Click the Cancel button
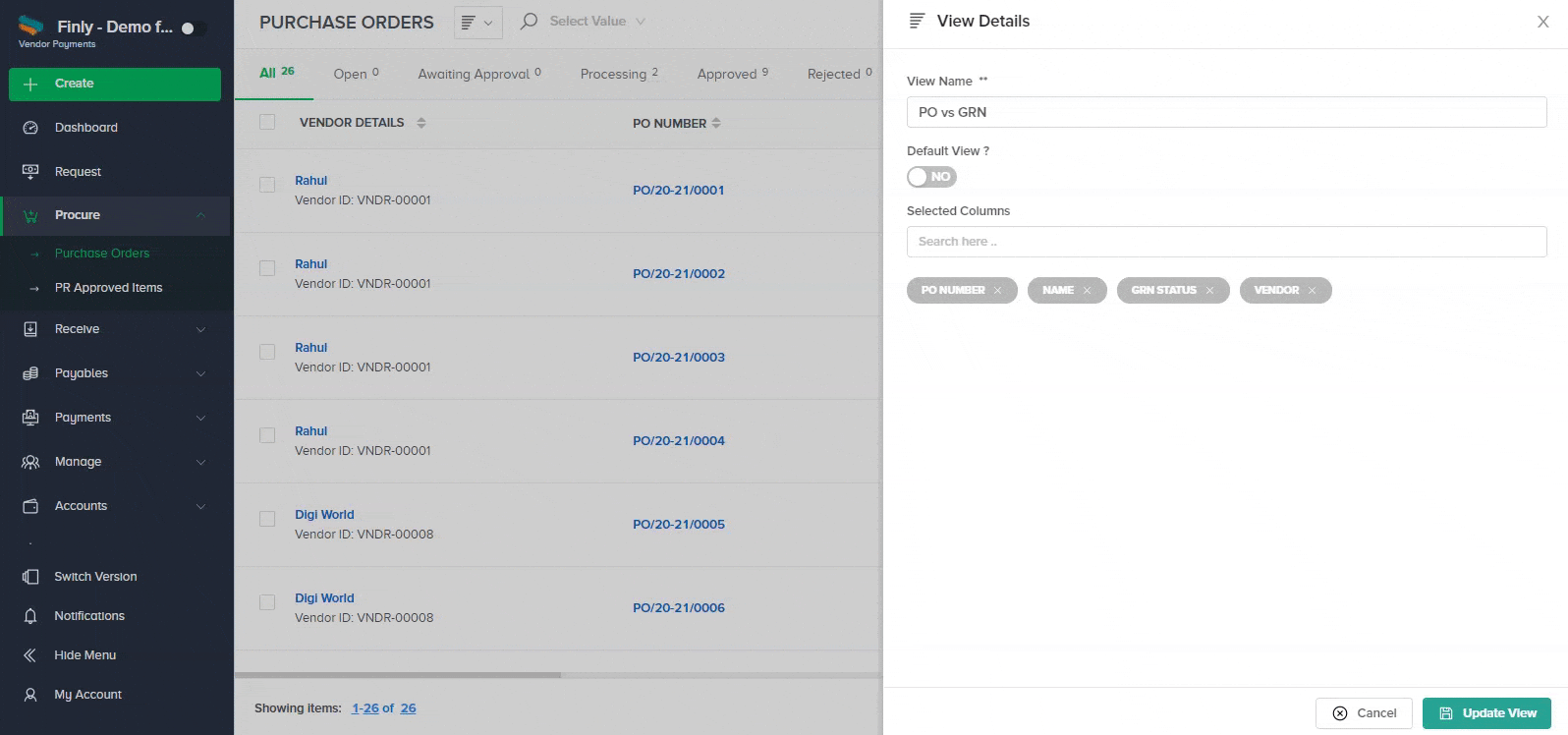The width and height of the screenshot is (1568, 735). click(x=1364, y=713)
